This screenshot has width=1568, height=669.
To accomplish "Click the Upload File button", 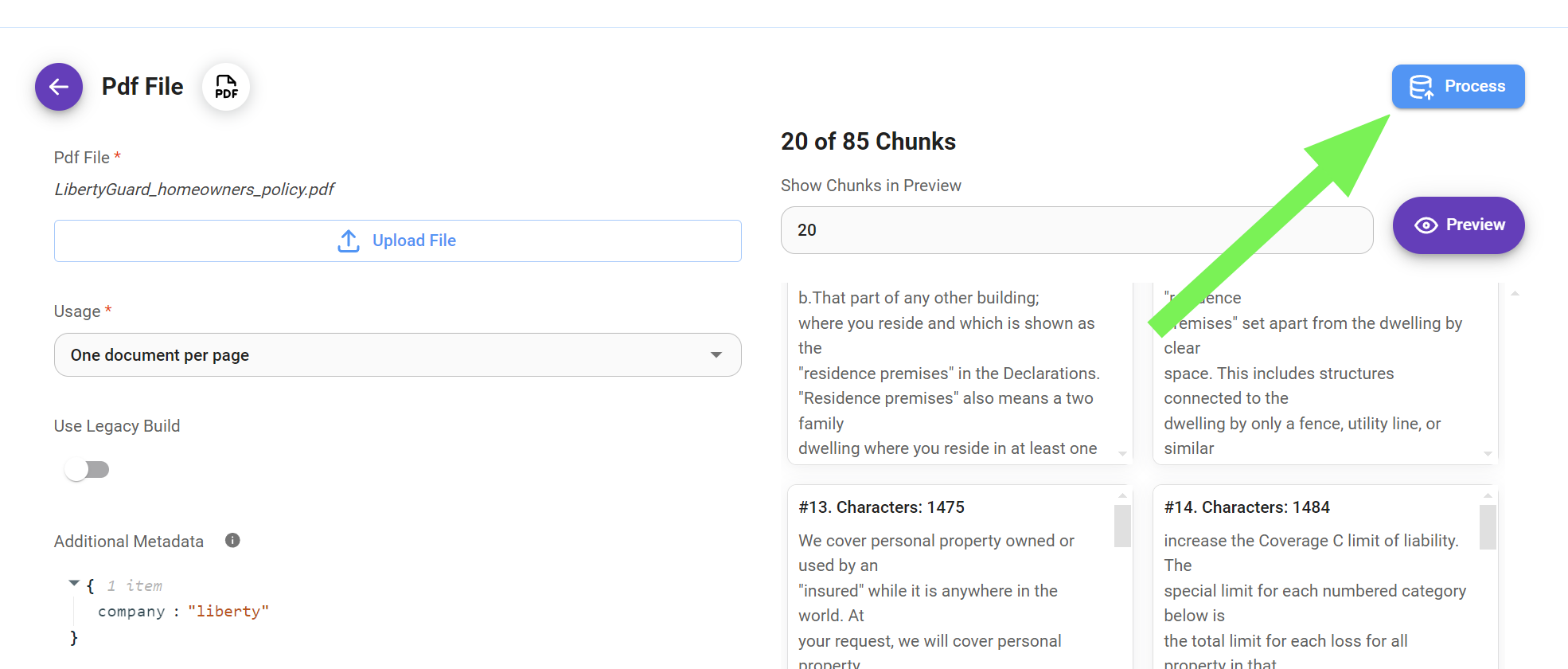I will pyautogui.click(x=397, y=241).
